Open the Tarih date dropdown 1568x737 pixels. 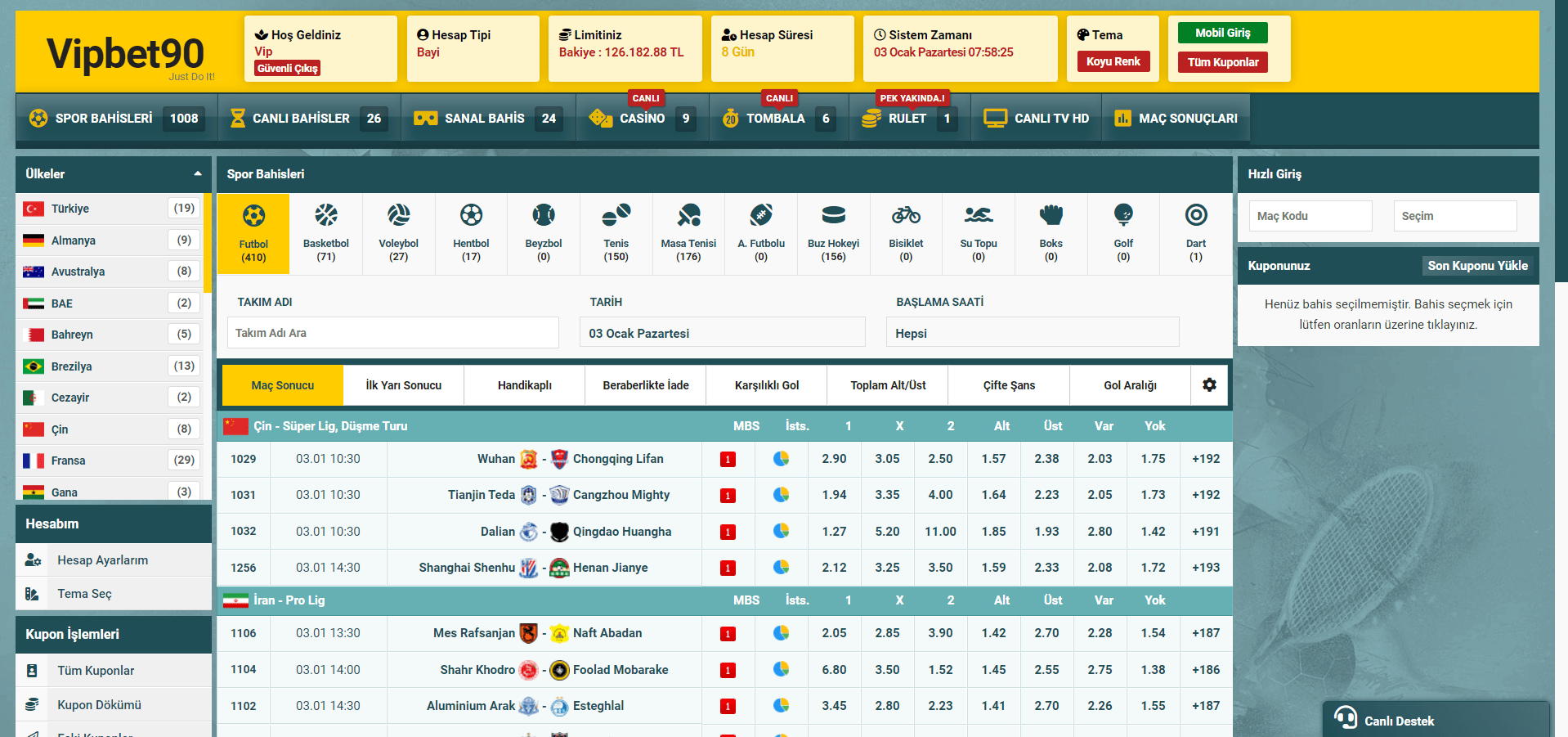(x=723, y=333)
